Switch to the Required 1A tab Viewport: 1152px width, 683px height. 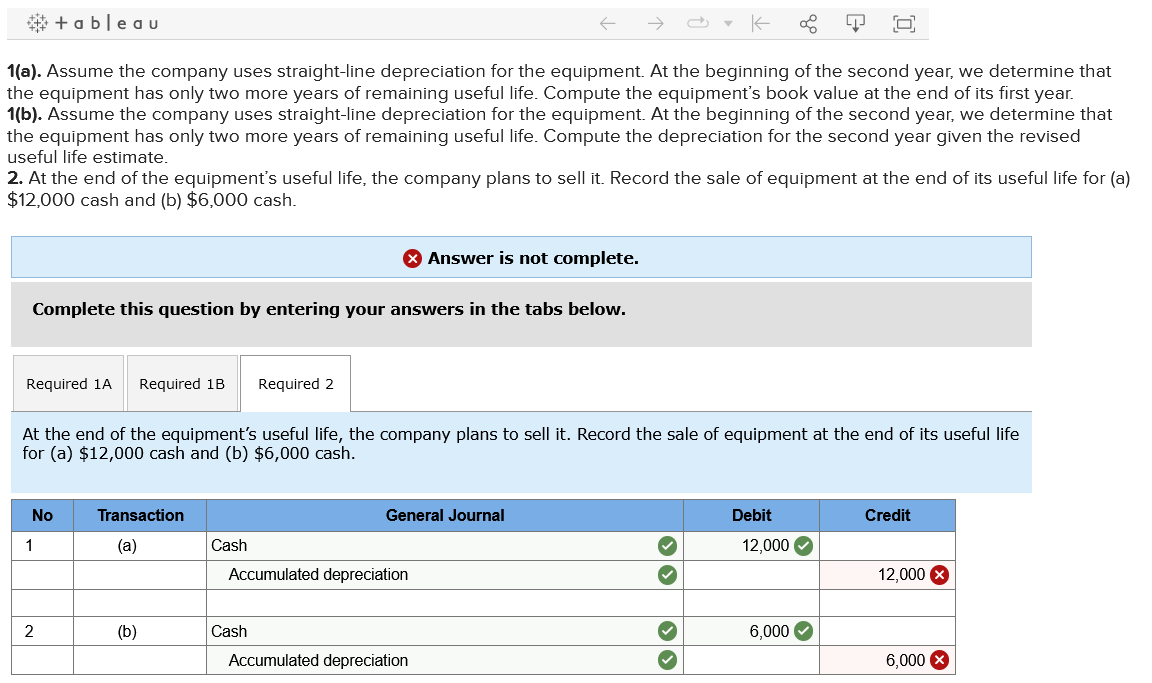click(67, 383)
